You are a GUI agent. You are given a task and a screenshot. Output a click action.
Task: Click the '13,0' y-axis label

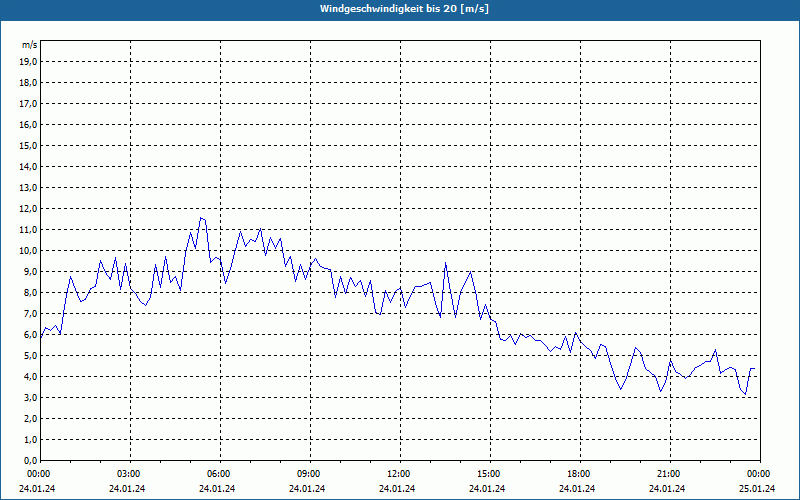[28, 188]
